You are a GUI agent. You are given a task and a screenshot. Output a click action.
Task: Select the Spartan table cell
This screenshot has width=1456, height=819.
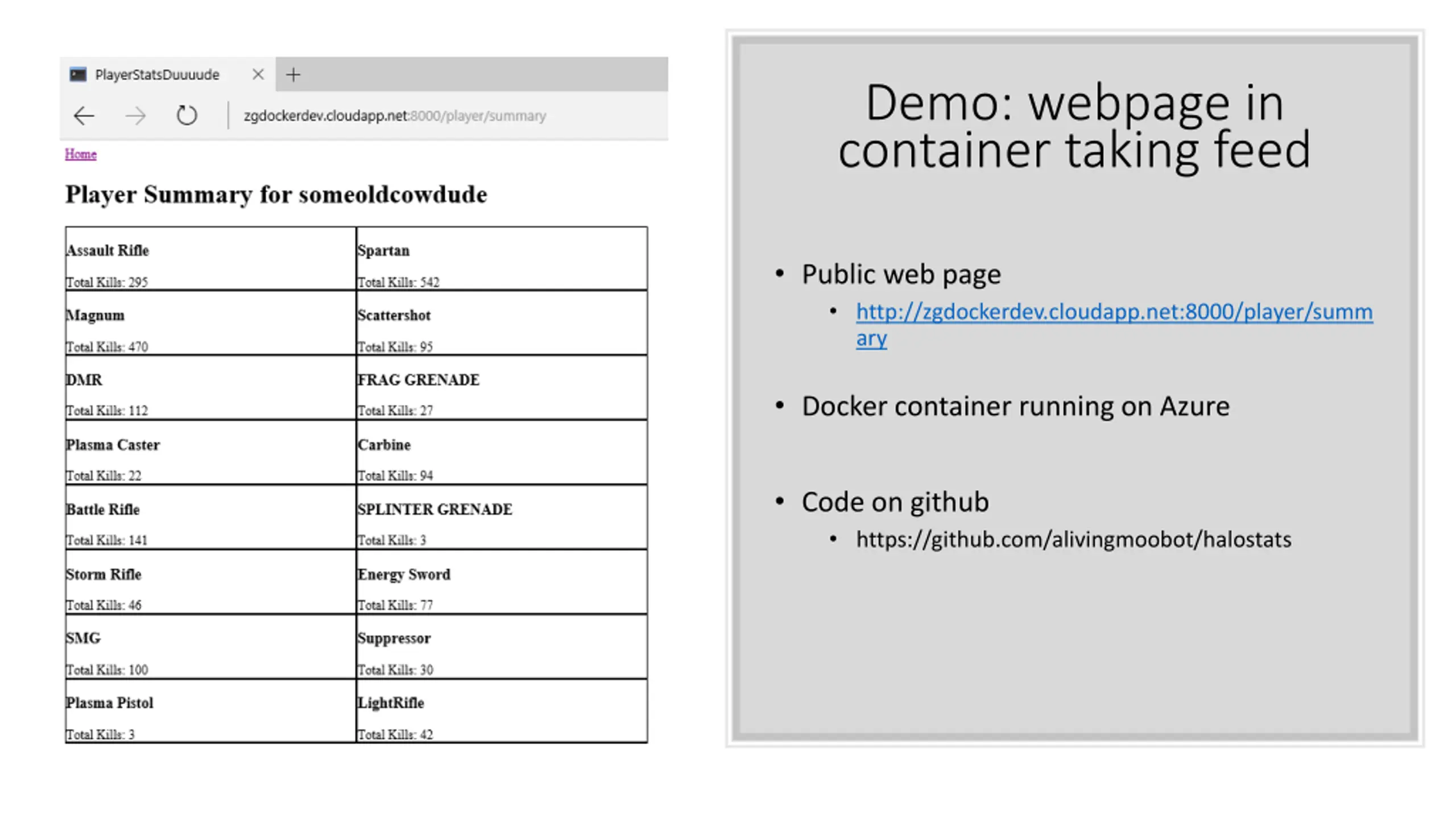pyautogui.click(x=502, y=259)
